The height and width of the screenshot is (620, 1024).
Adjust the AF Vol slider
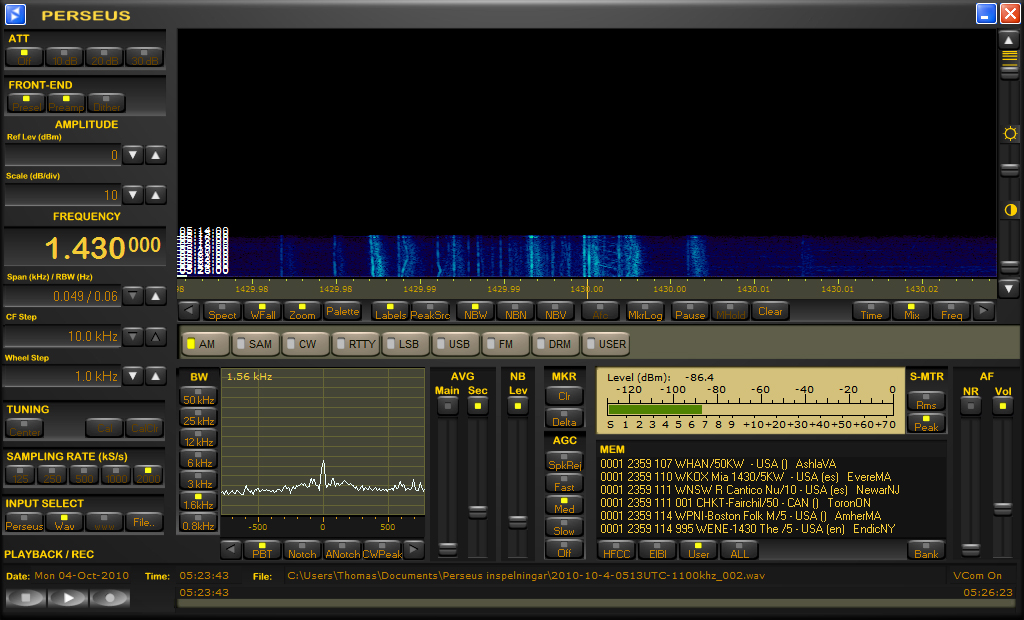[1002, 508]
